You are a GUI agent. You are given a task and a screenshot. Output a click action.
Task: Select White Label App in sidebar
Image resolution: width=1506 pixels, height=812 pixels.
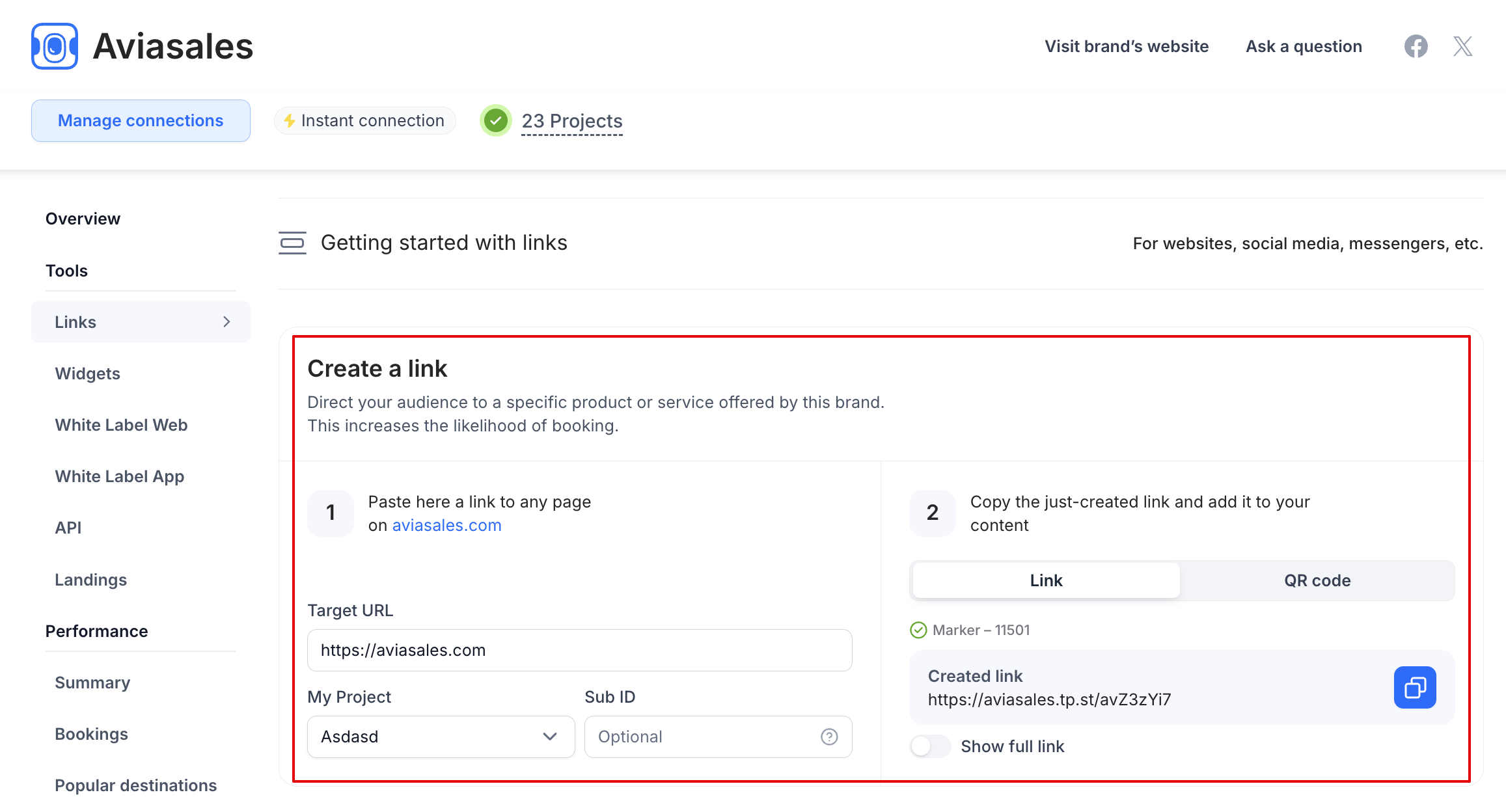pos(120,476)
